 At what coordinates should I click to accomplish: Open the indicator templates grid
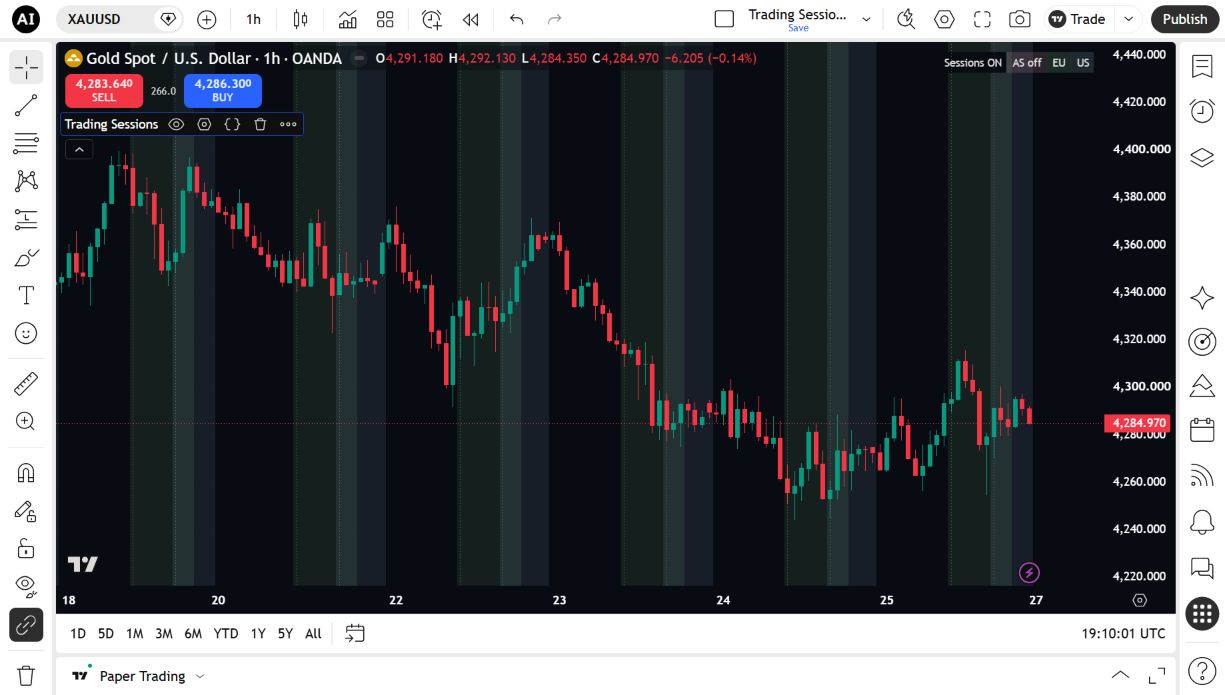385,19
